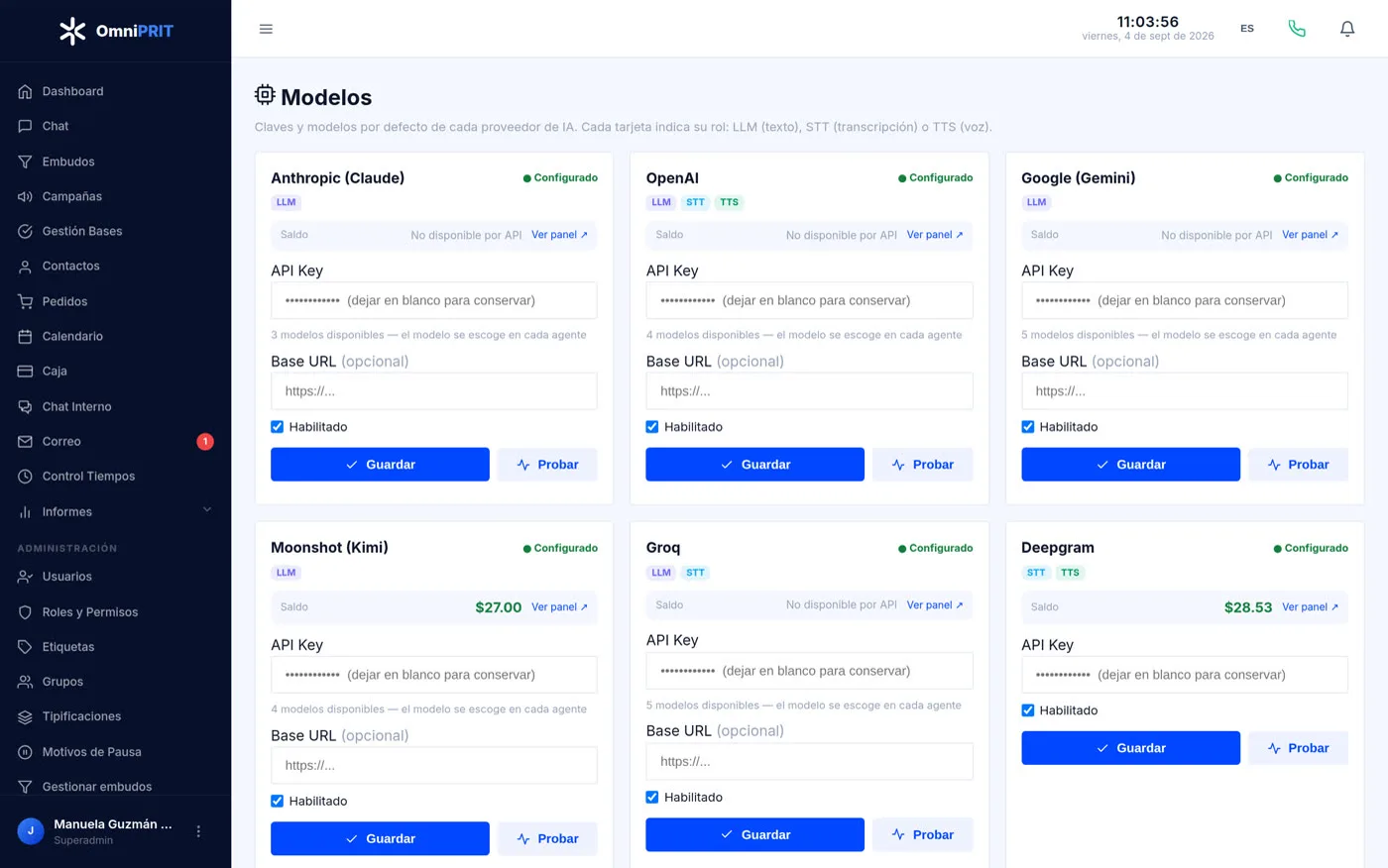Viewport: 1388px width, 868px height.
Task: Click the Groq Base URL field
Action: [x=809, y=761]
